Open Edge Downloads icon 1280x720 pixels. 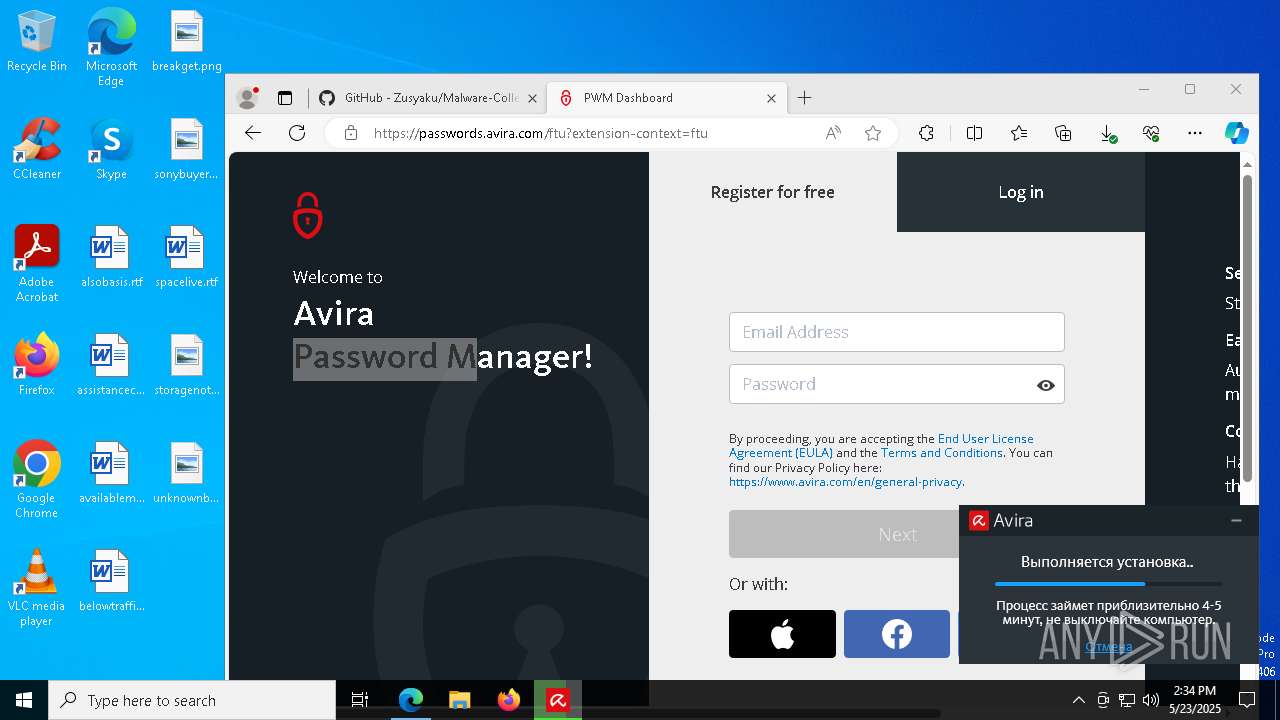pos(1108,133)
